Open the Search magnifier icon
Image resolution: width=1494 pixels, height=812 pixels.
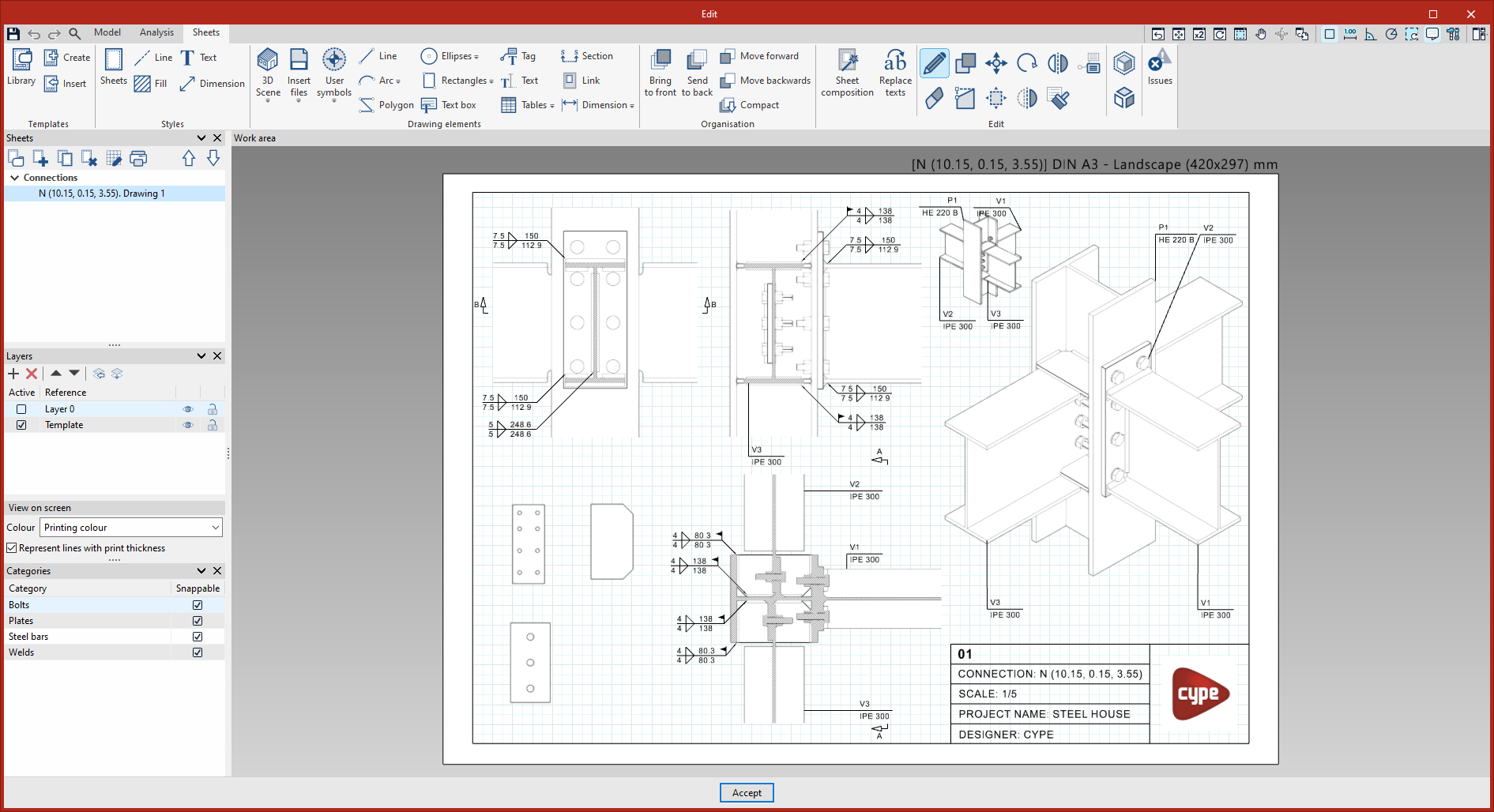75,33
